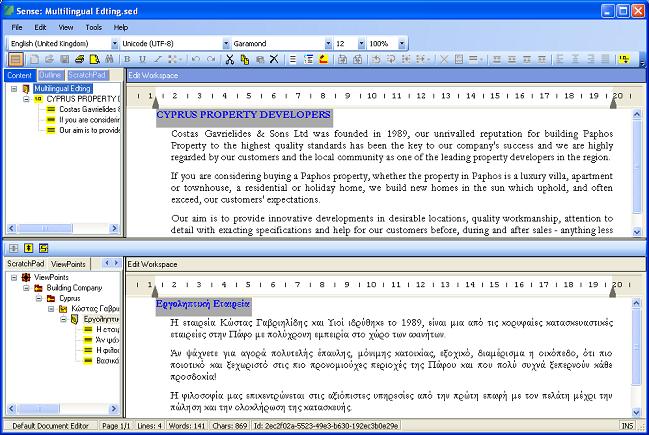
Task: Click the yellow icon at toolbar's far right
Action: click(624, 60)
